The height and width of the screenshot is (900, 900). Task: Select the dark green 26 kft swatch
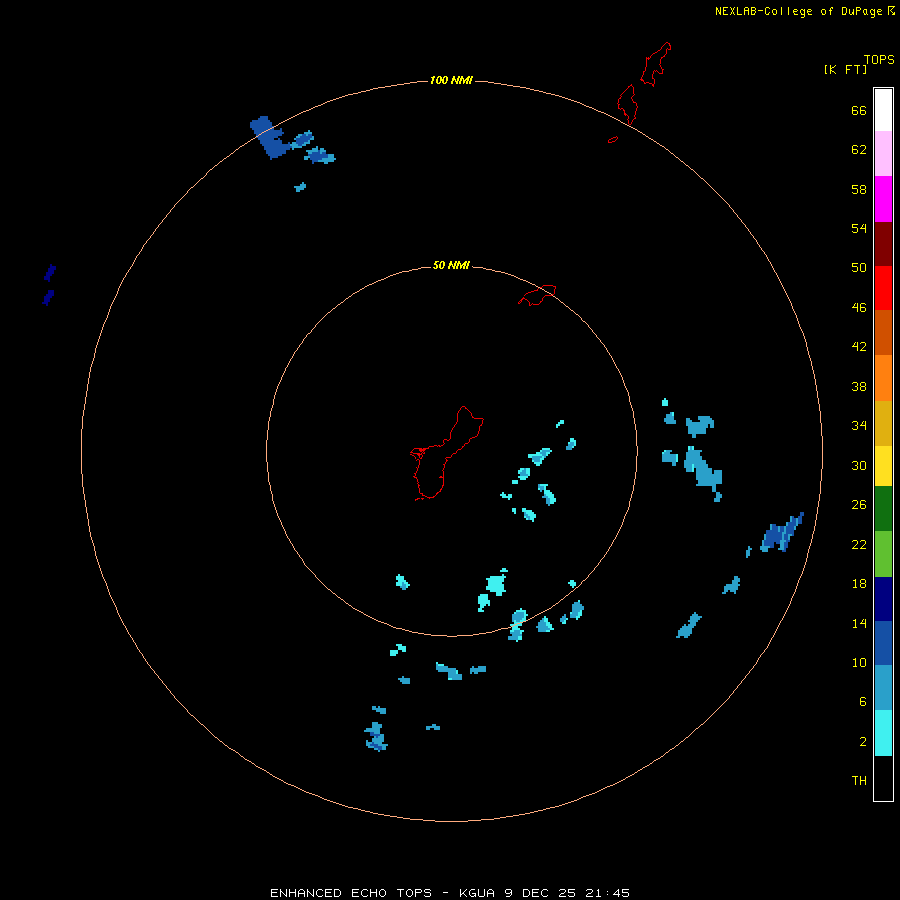point(883,509)
